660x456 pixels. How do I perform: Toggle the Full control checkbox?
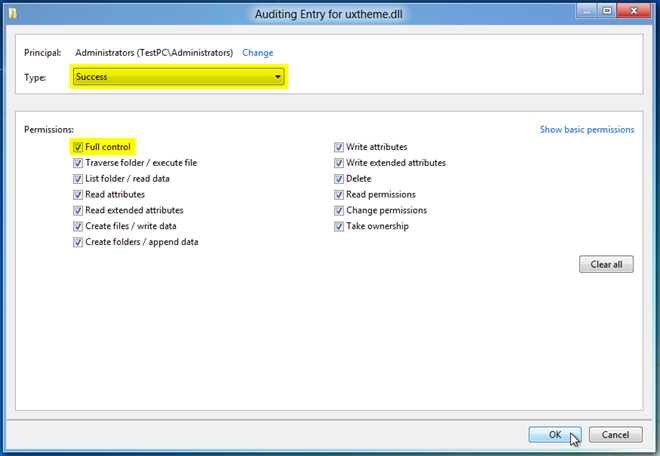point(78,147)
